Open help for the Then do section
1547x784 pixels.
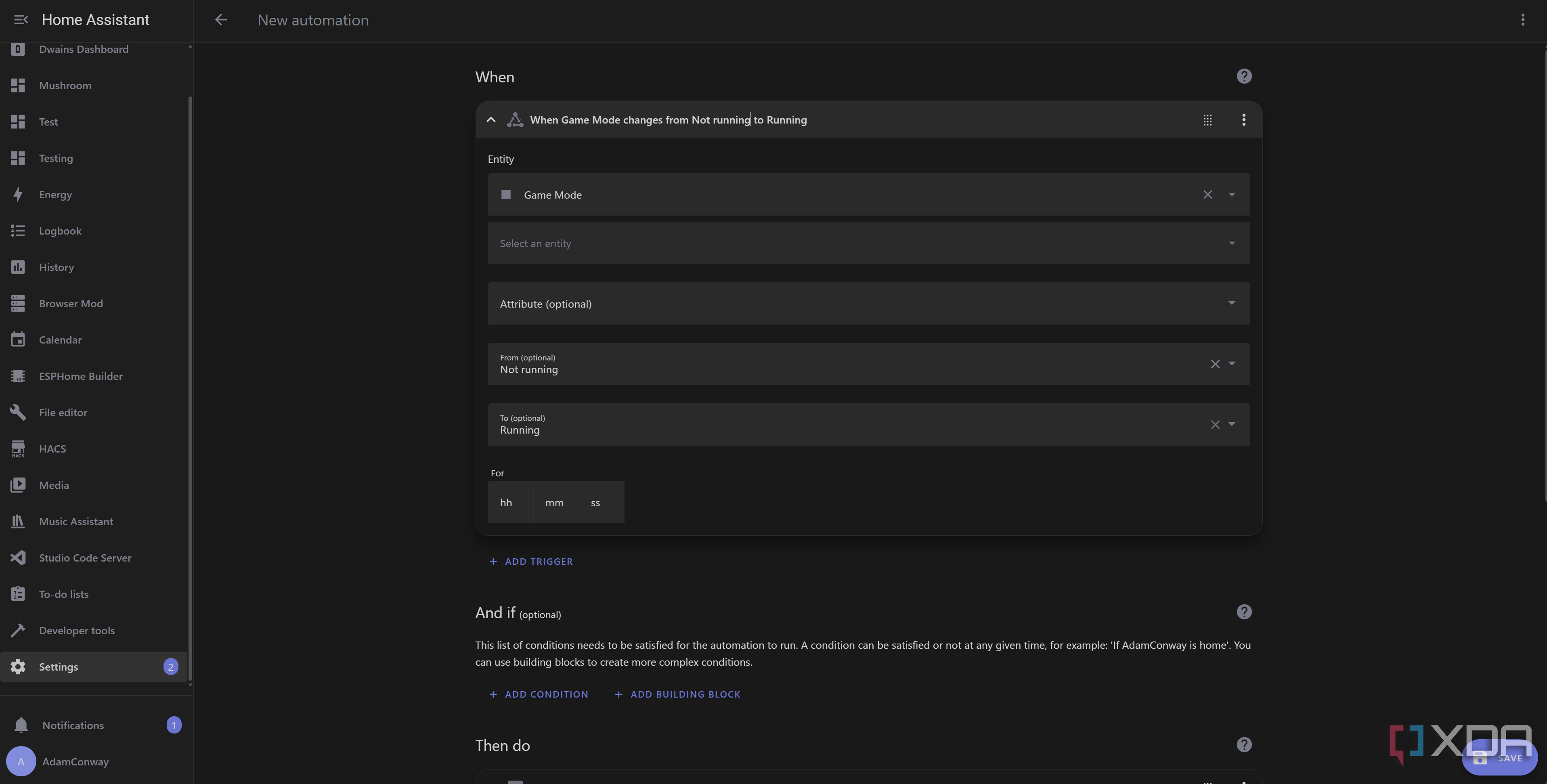[1244, 745]
